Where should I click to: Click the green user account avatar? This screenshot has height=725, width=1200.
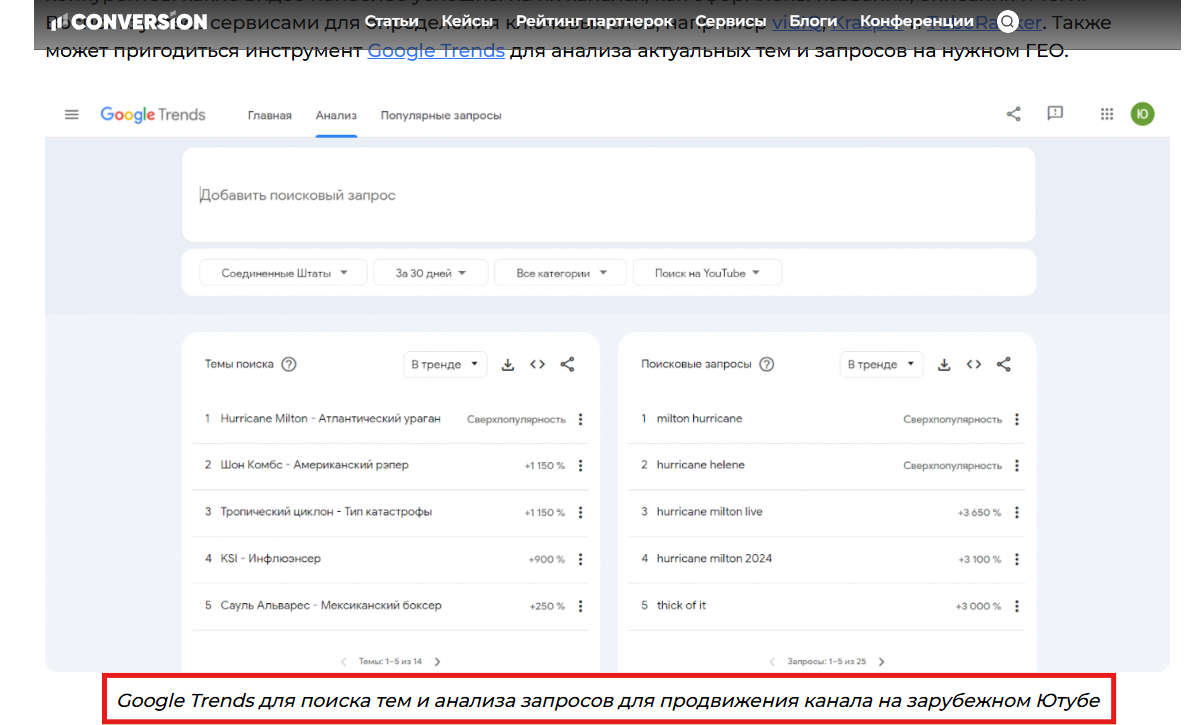[1142, 114]
